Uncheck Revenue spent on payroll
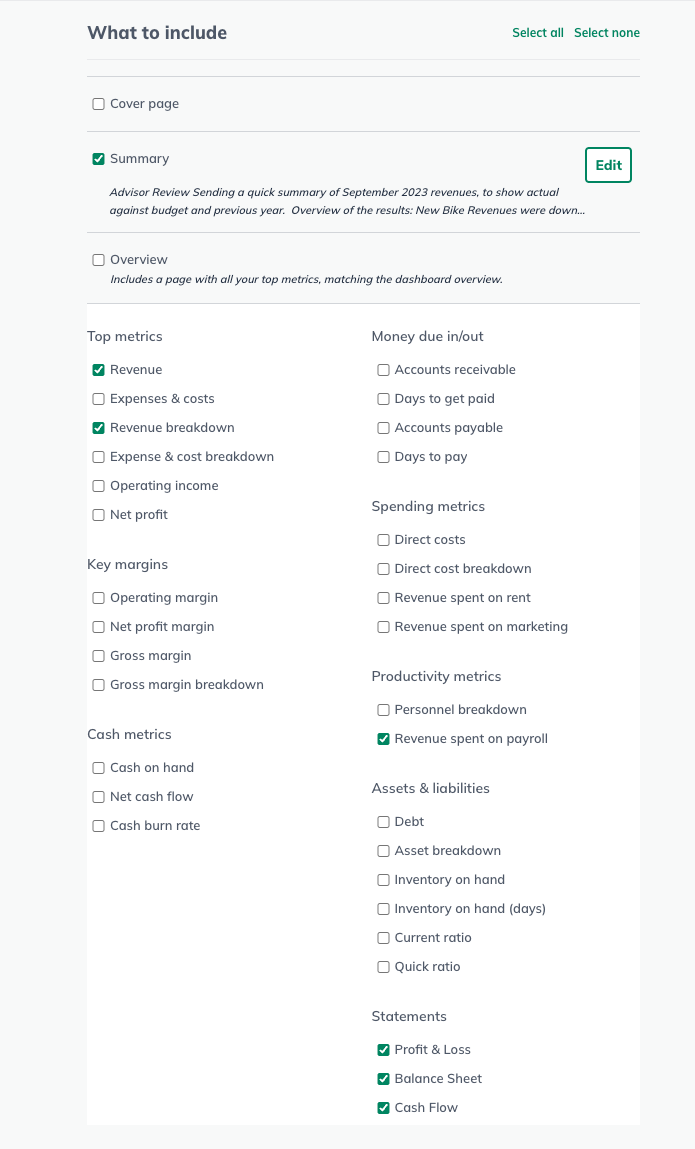695x1149 pixels. (383, 738)
